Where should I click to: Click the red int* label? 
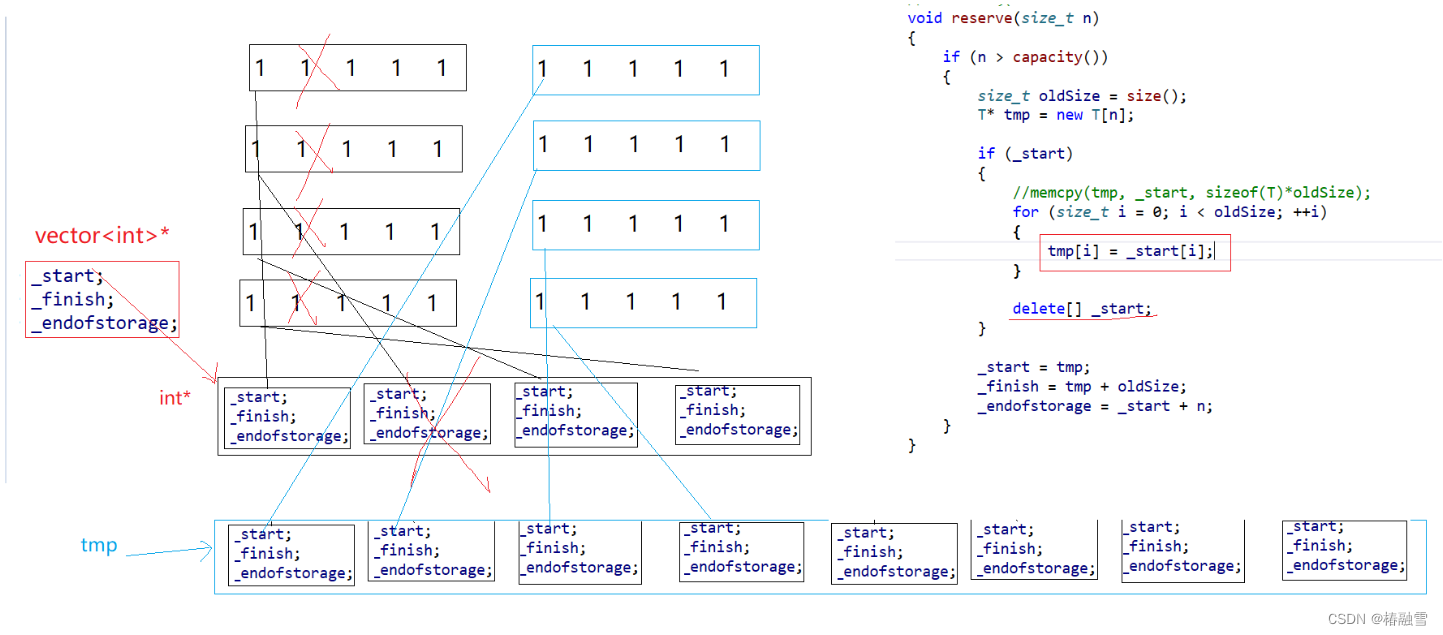click(x=174, y=398)
